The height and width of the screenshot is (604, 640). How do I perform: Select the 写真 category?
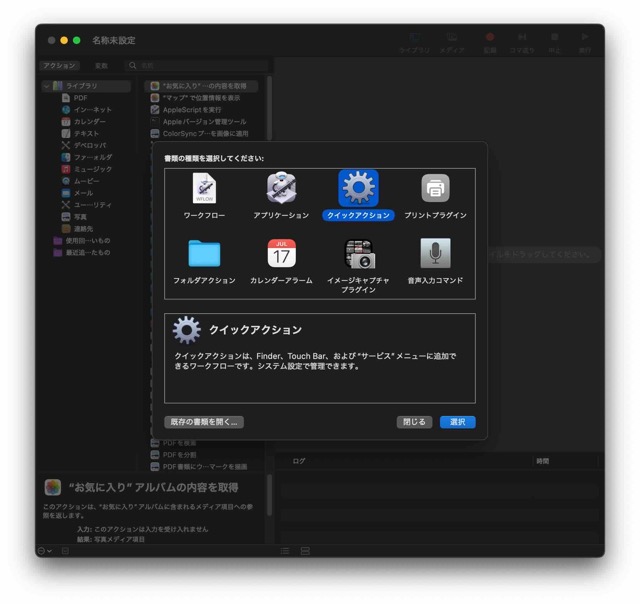point(74,217)
